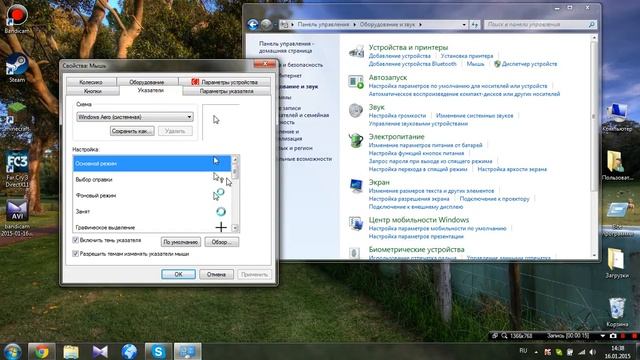This screenshot has height=360, width=640.
Task: Switch to the Оборудование tab
Action: click(x=147, y=82)
